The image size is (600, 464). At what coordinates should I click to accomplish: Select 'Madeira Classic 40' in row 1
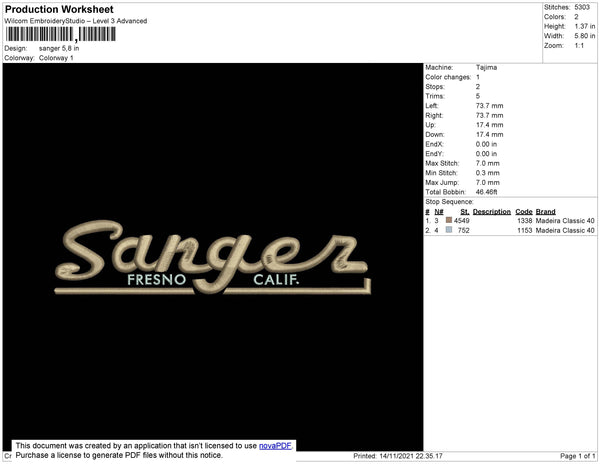pyautogui.click(x=565, y=221)
